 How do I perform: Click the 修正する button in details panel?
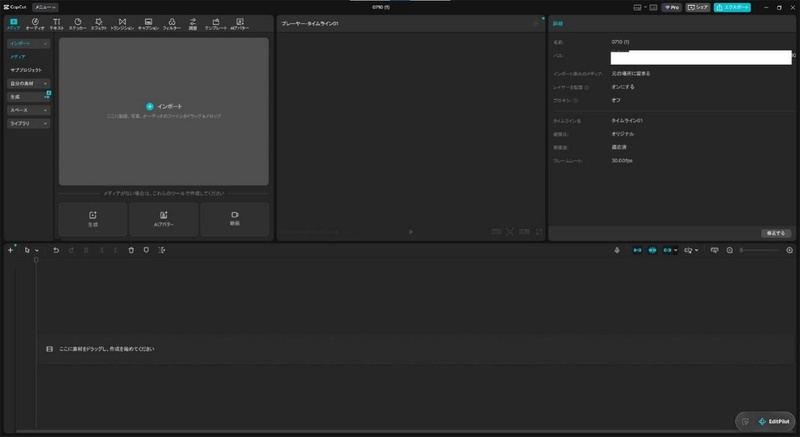pos(776,233)
